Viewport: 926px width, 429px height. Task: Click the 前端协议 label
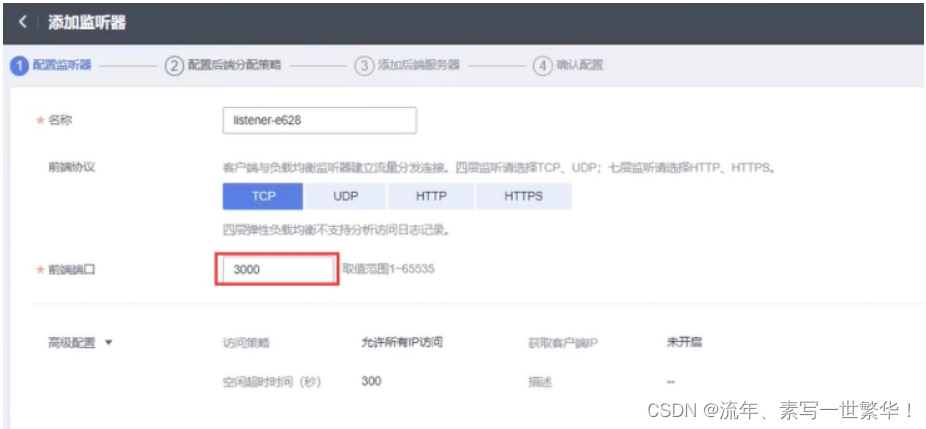point(71,167)
